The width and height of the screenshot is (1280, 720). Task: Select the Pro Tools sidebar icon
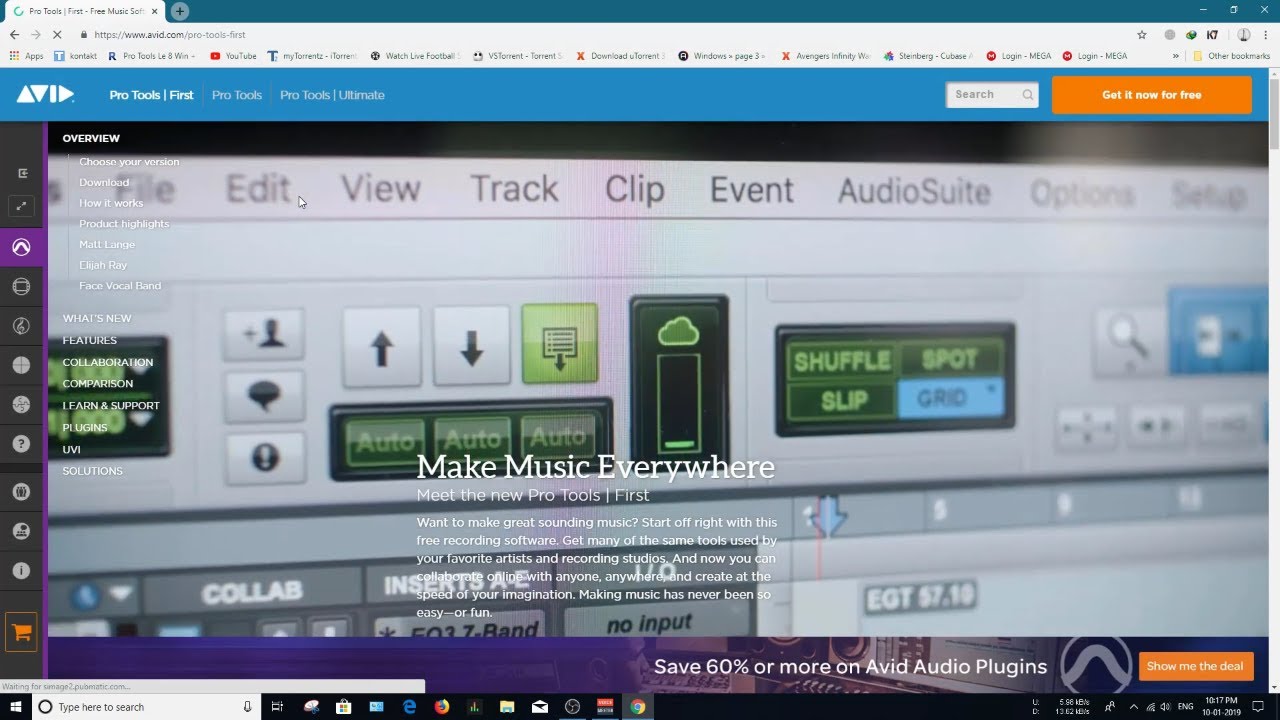(22, 247)
